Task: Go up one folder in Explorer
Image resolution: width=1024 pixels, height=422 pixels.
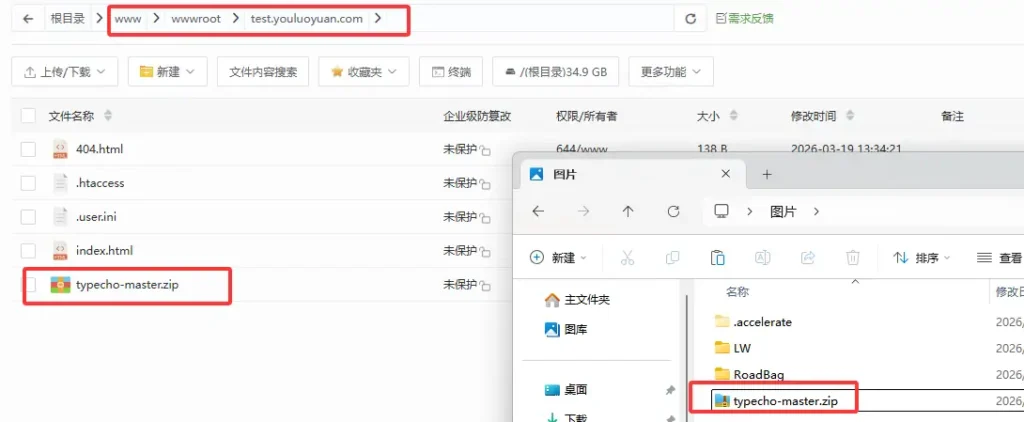Action: pos(628,211)
